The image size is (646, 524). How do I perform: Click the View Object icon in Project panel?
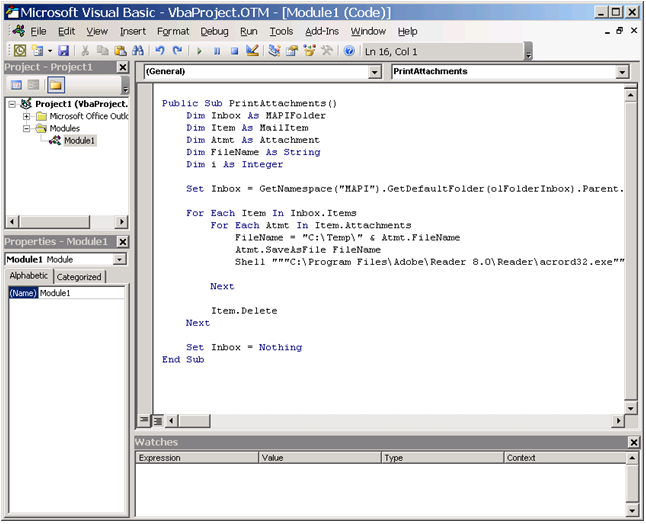[x=33, y=85]
